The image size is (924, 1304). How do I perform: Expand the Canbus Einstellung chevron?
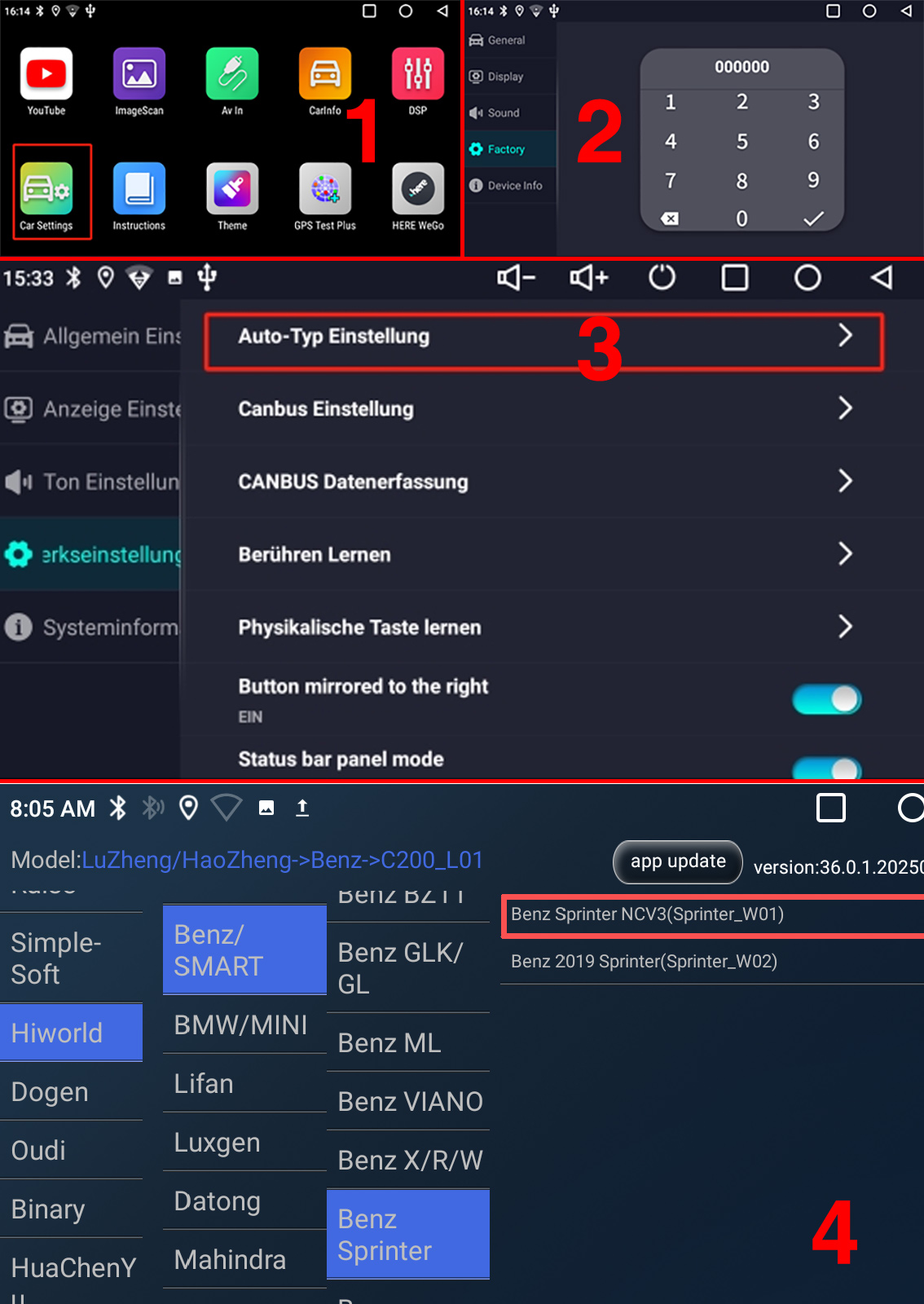coord(846,408)
